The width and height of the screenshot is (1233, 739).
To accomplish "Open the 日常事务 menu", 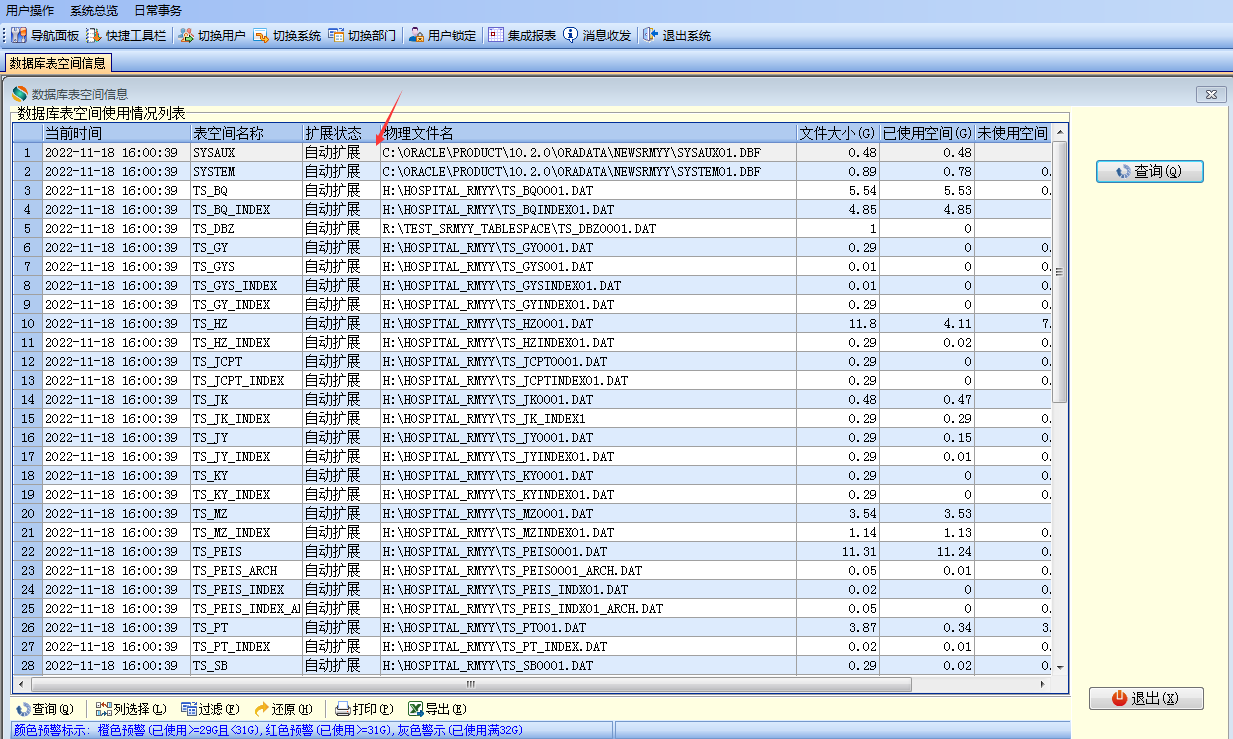I will click(x=158, y=10).
